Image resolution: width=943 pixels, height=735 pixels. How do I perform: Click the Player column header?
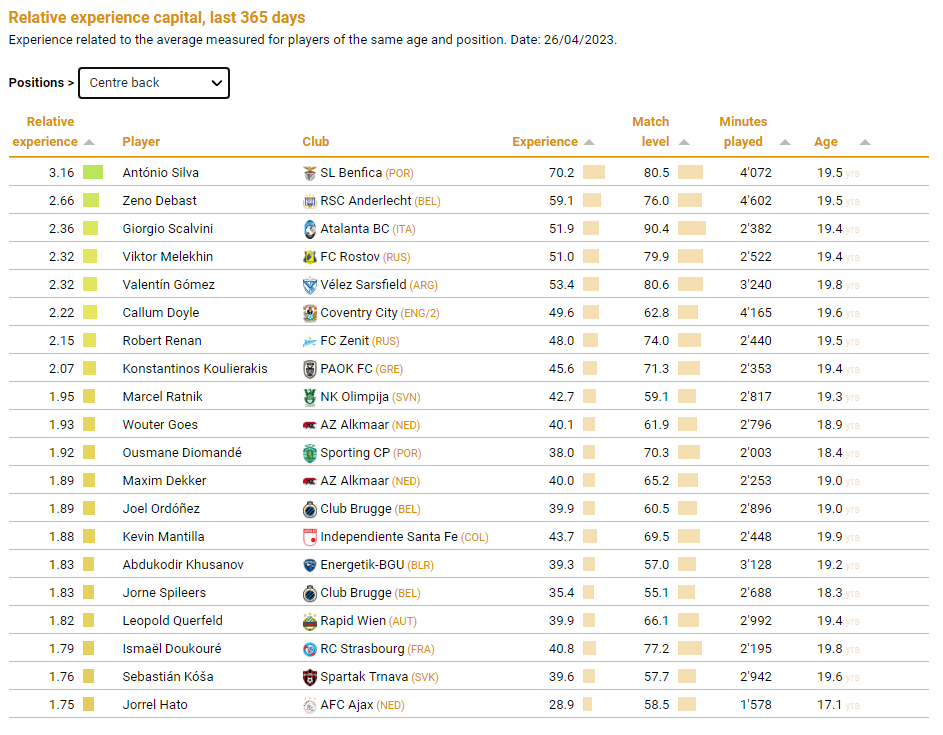[141, 142]
